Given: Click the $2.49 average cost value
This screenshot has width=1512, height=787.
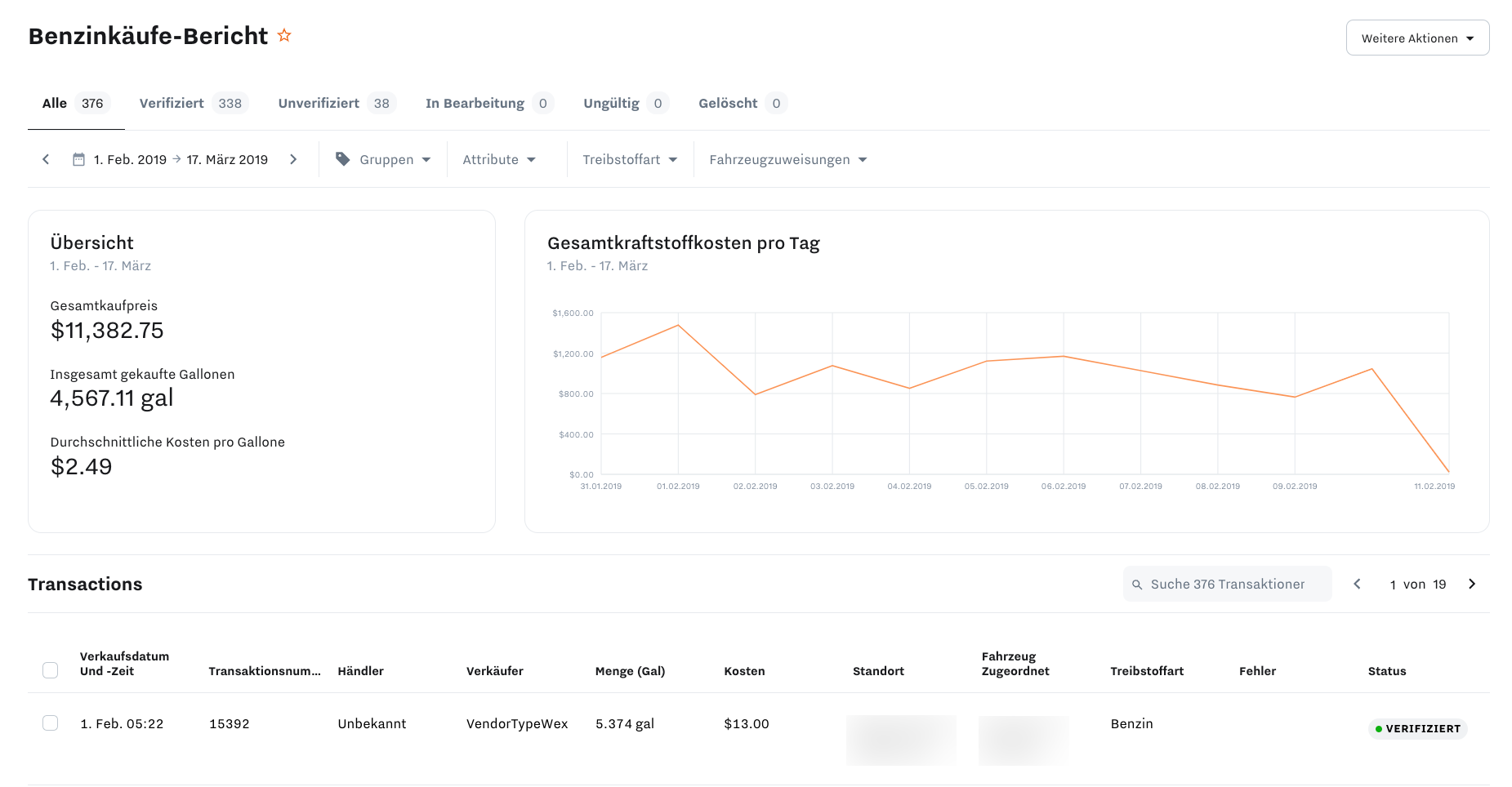Looking at the screenshot, I should click(x=81, y=466).
